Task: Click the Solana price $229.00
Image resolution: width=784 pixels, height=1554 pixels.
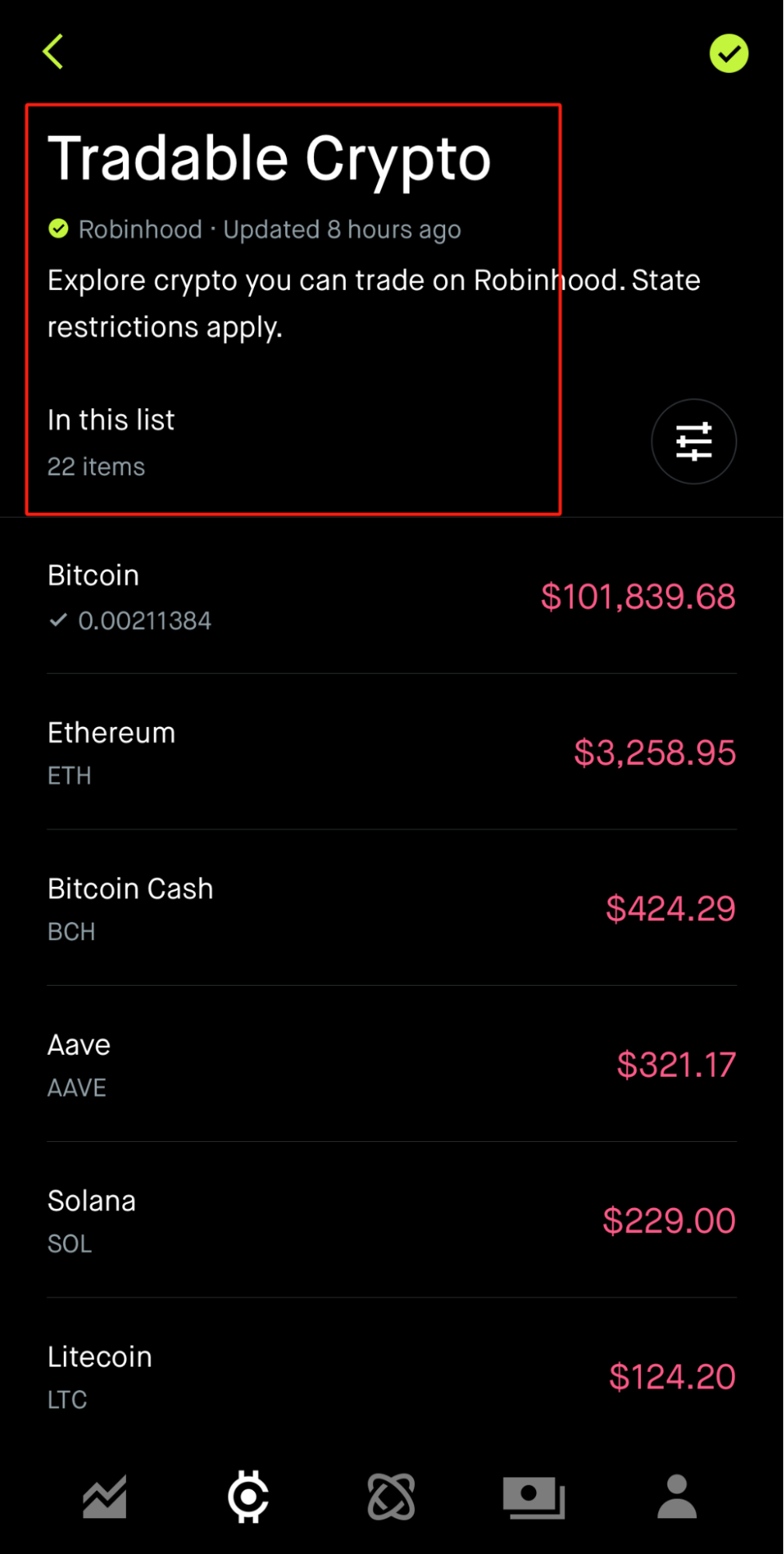Action: tap(669, 1221)
